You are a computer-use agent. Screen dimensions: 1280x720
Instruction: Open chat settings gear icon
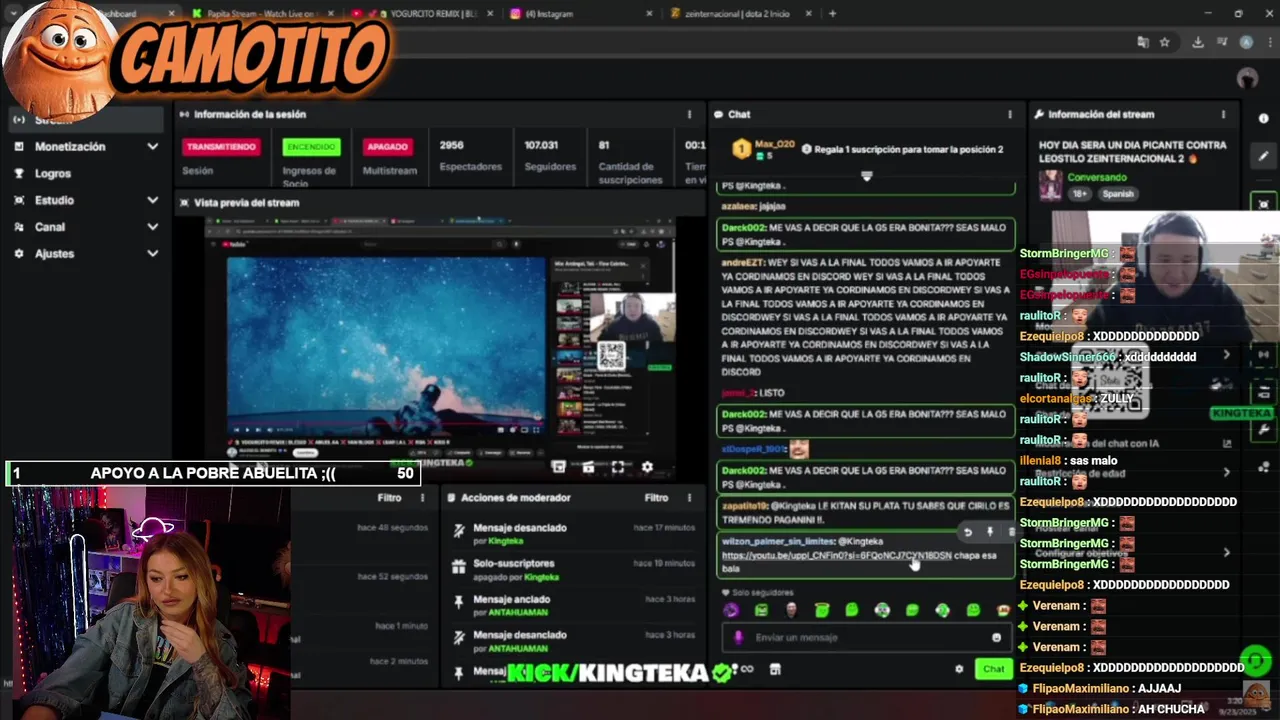(x=959, y=669)
